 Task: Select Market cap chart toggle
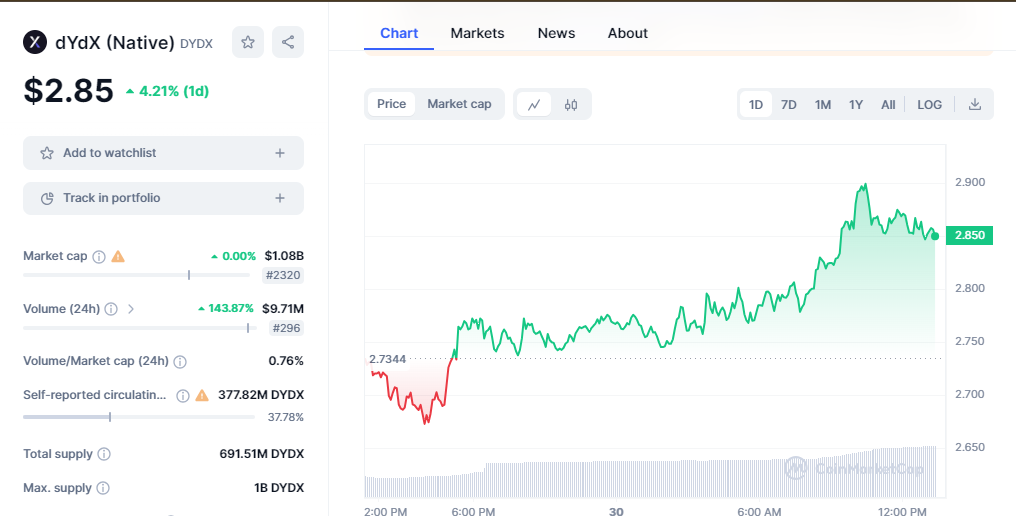click(x=459, y=104)
